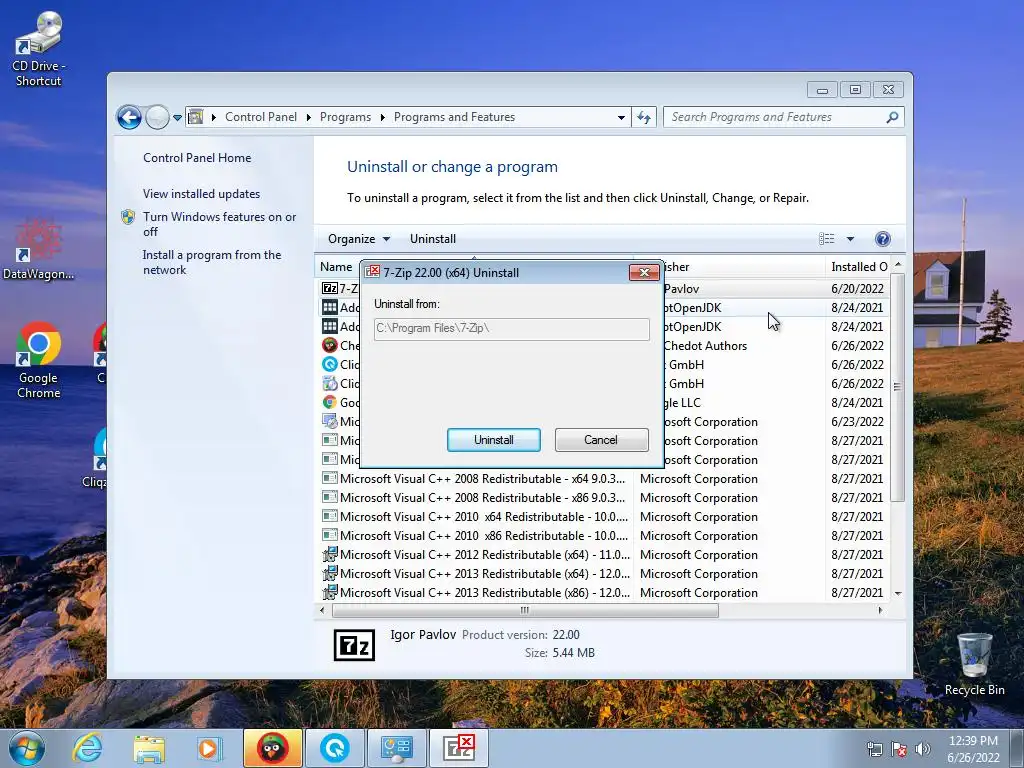The image size is (1024, 768).
Task: Select Microsoft Visual C++ 2008 x86 entry
Action: tap(482, 498)
